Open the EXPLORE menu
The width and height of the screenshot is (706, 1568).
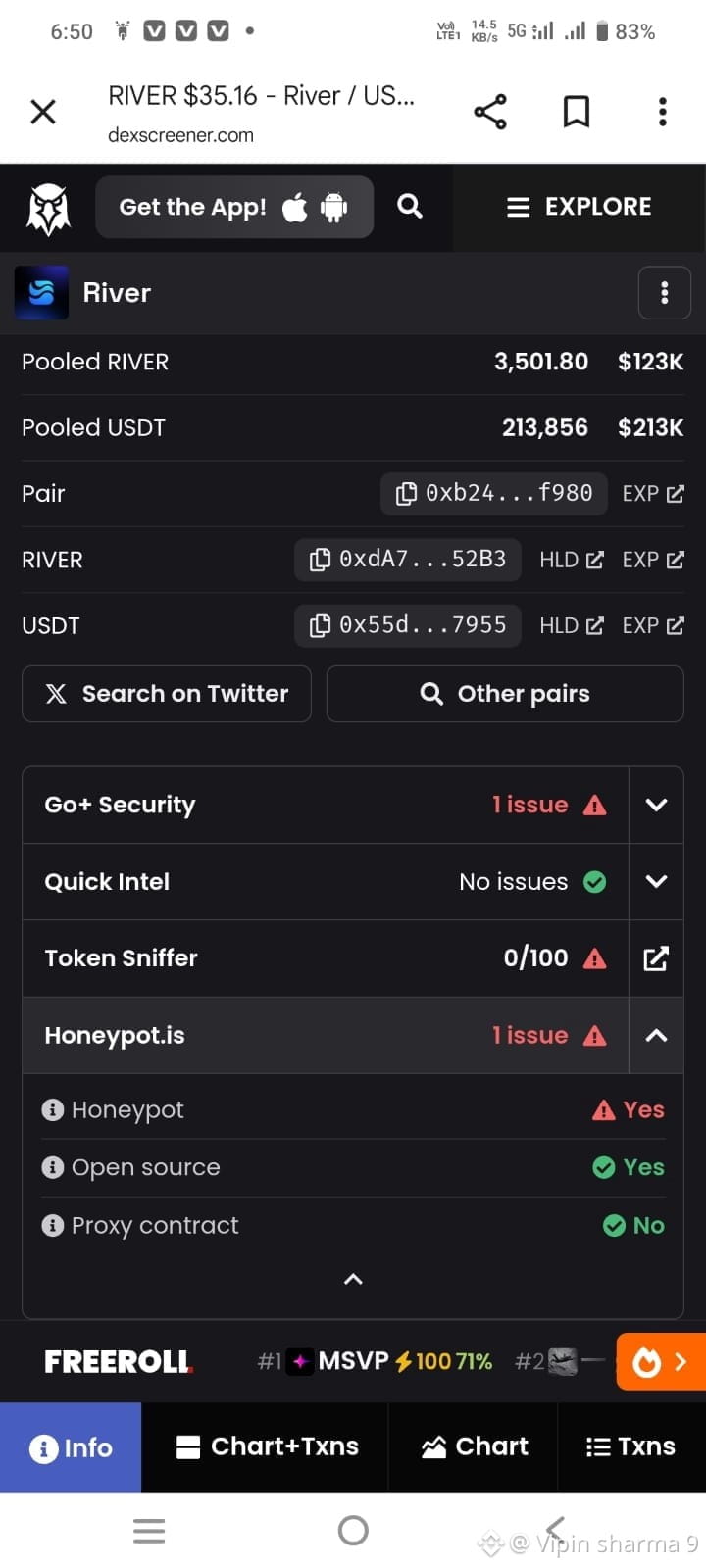point(579,207)
